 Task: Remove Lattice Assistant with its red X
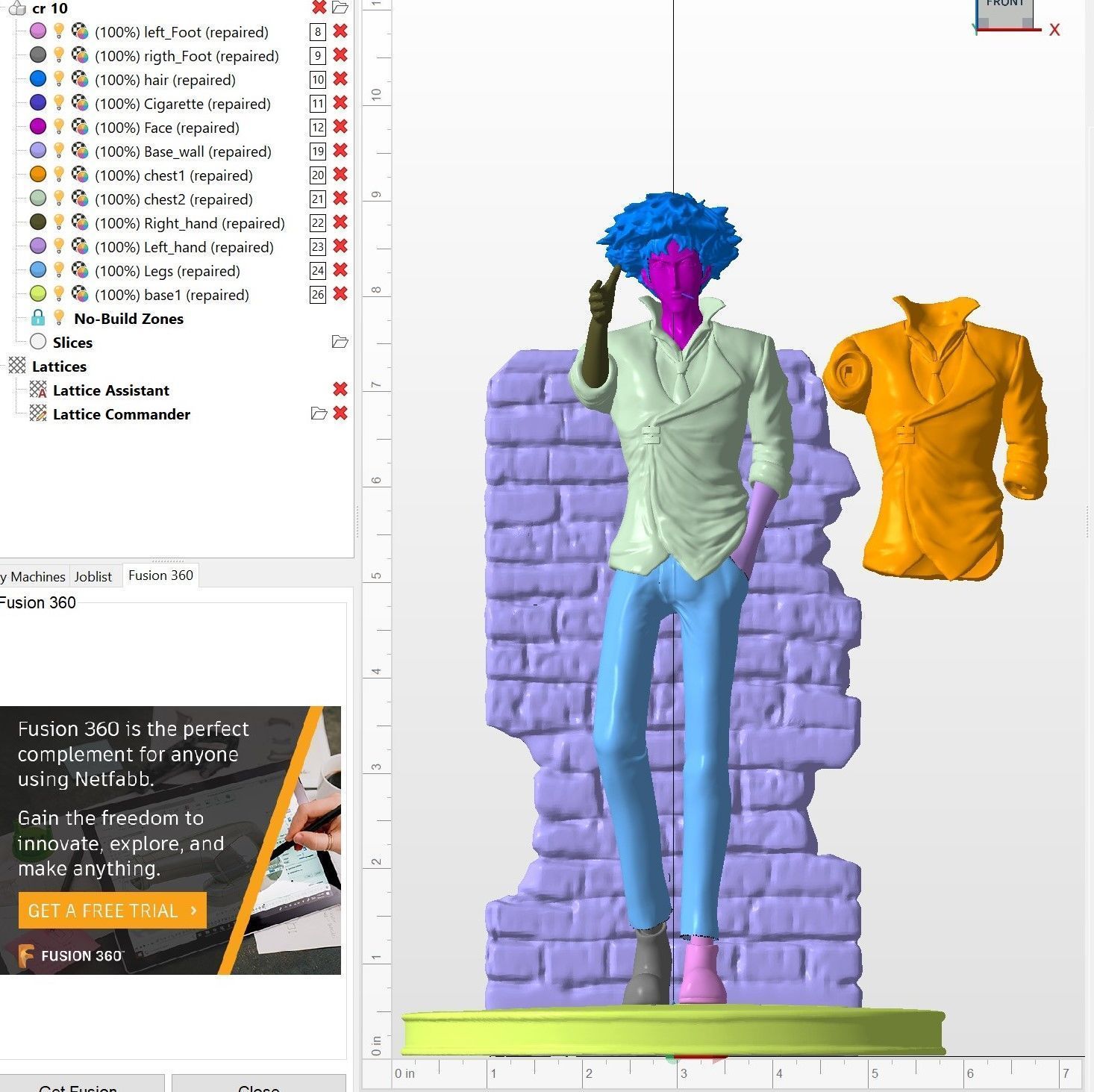[340, 390]
